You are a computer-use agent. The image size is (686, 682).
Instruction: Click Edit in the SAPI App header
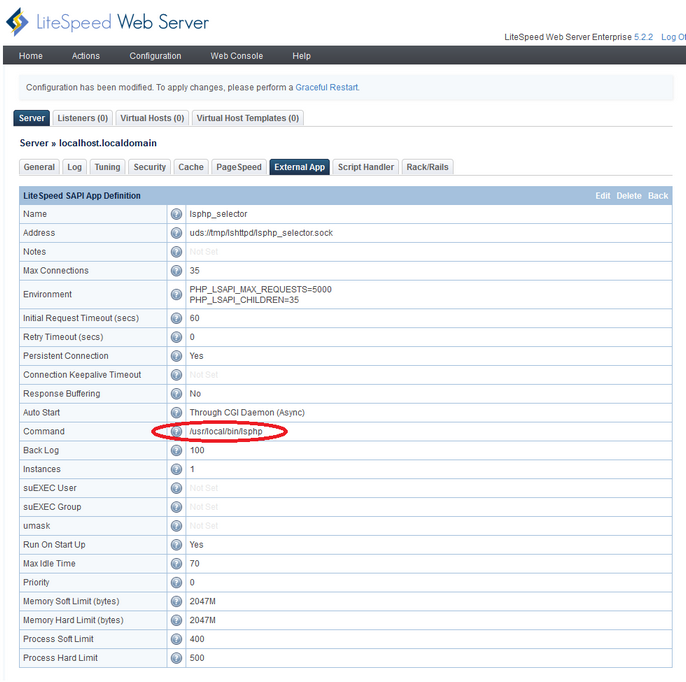[602, 196]
